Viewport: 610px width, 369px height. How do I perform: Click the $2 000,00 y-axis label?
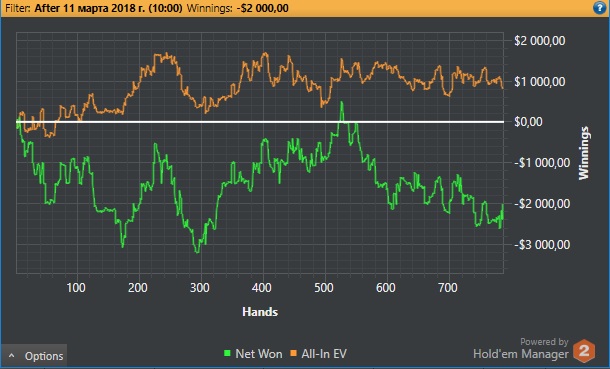(540, 41)
